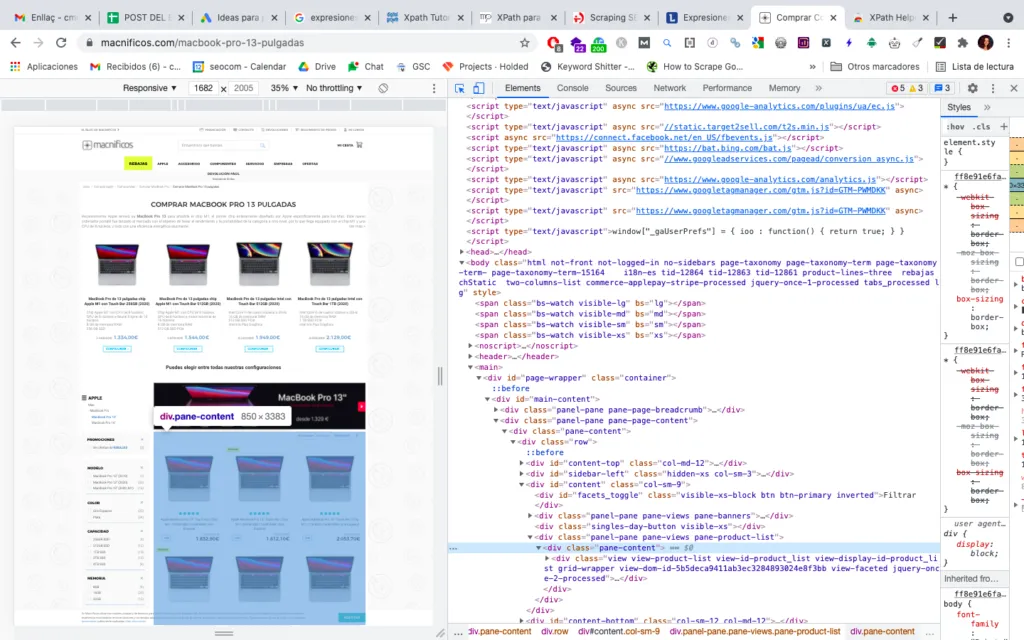Open the Otros marcadores folder
Screen dimensions: 1024x640
click(874, 67)
